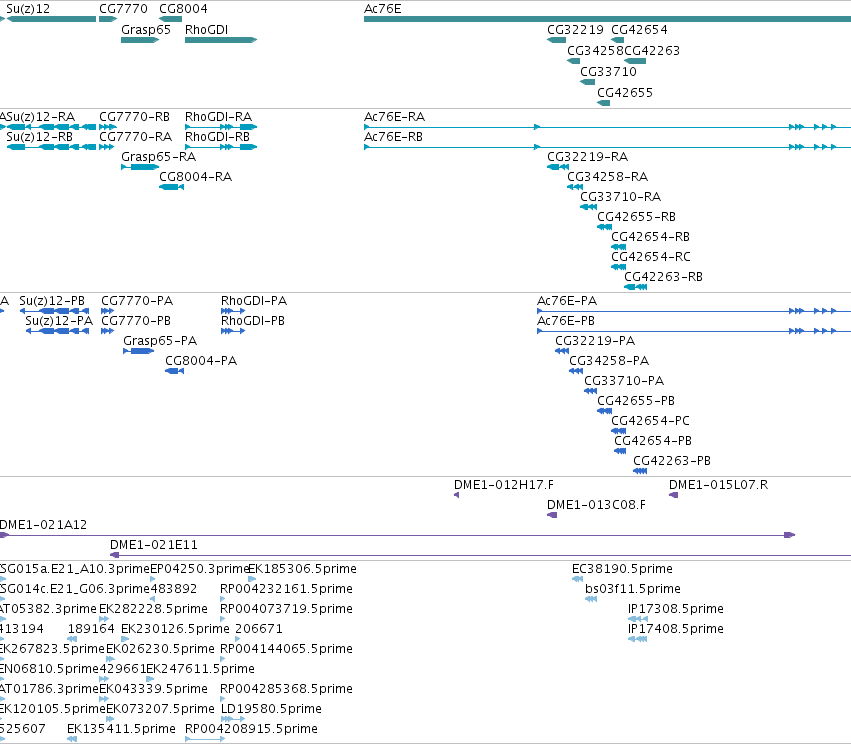The height and width of the screenshot is (744, 851).
Task: Select the CG8004-PA protein label
Action: [x=201, y=361]
